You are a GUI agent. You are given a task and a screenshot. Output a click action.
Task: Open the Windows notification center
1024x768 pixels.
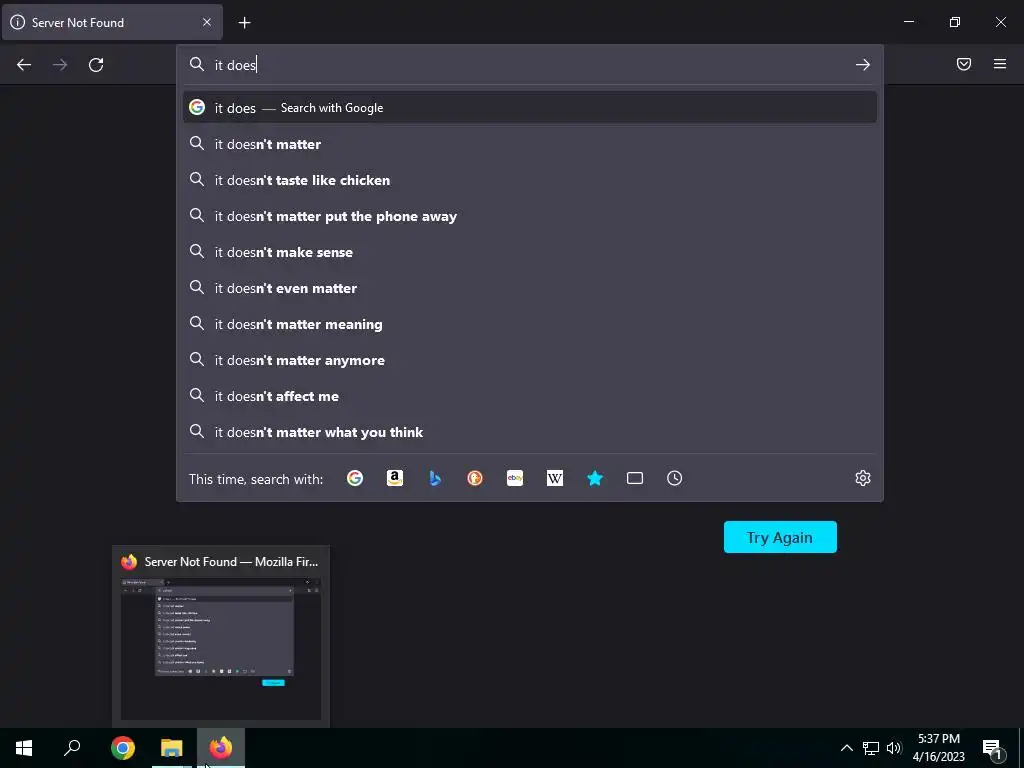pyautogui.click(x=993, y=748)
